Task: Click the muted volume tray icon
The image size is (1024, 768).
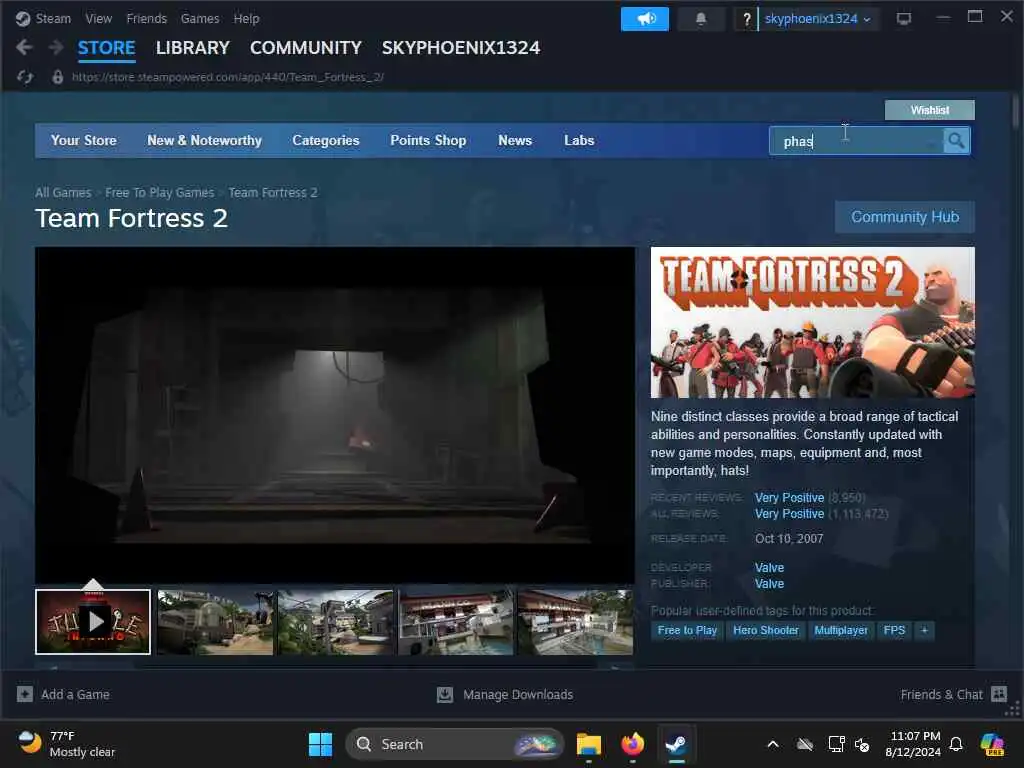Action: [862, 744]
